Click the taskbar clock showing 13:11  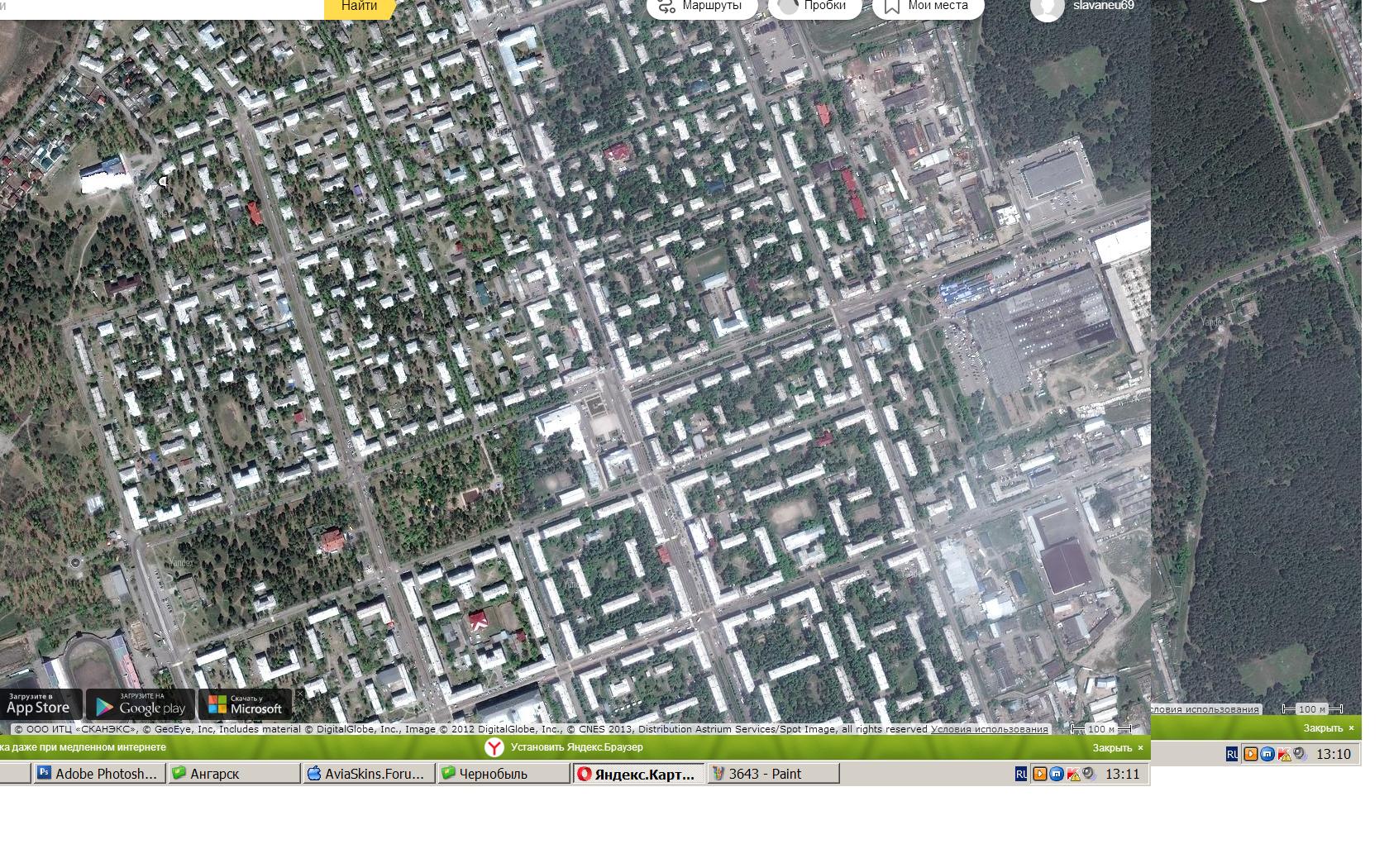tap(1123, 774)
